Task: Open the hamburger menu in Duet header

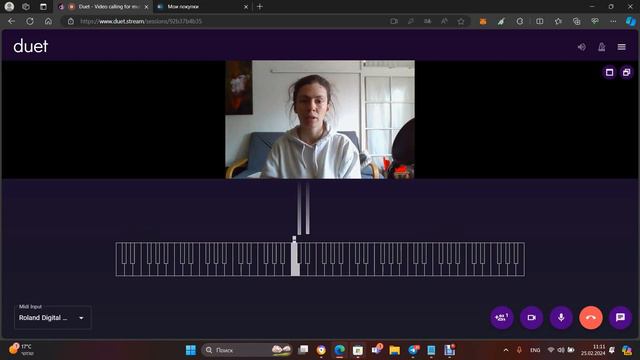Action: coord(622,47)
